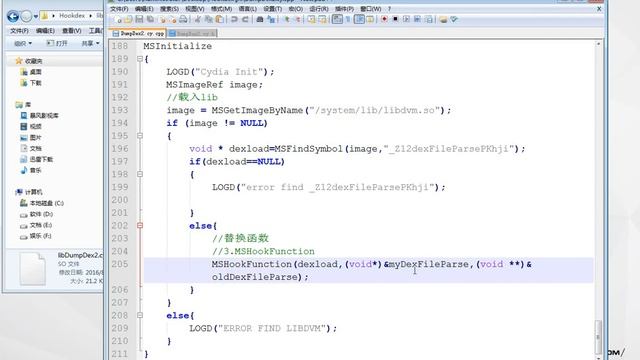The height and width of the screenshot is (360, 640).
Task: Select 计算机 in the Explorer sidebar
Action: (x=29, y=192)
